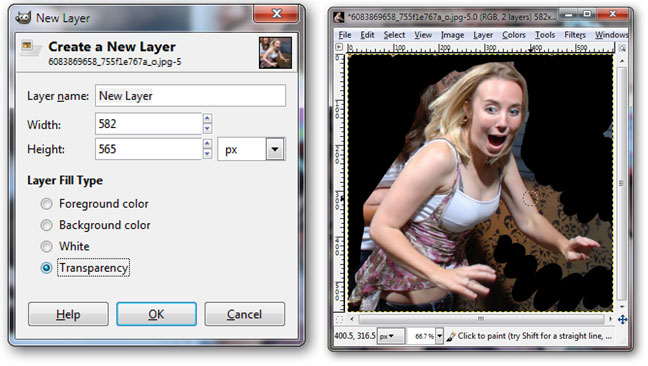Open the 66.7% zoom level dropdown
Screen dimensions: 648x366
(439, 336)
